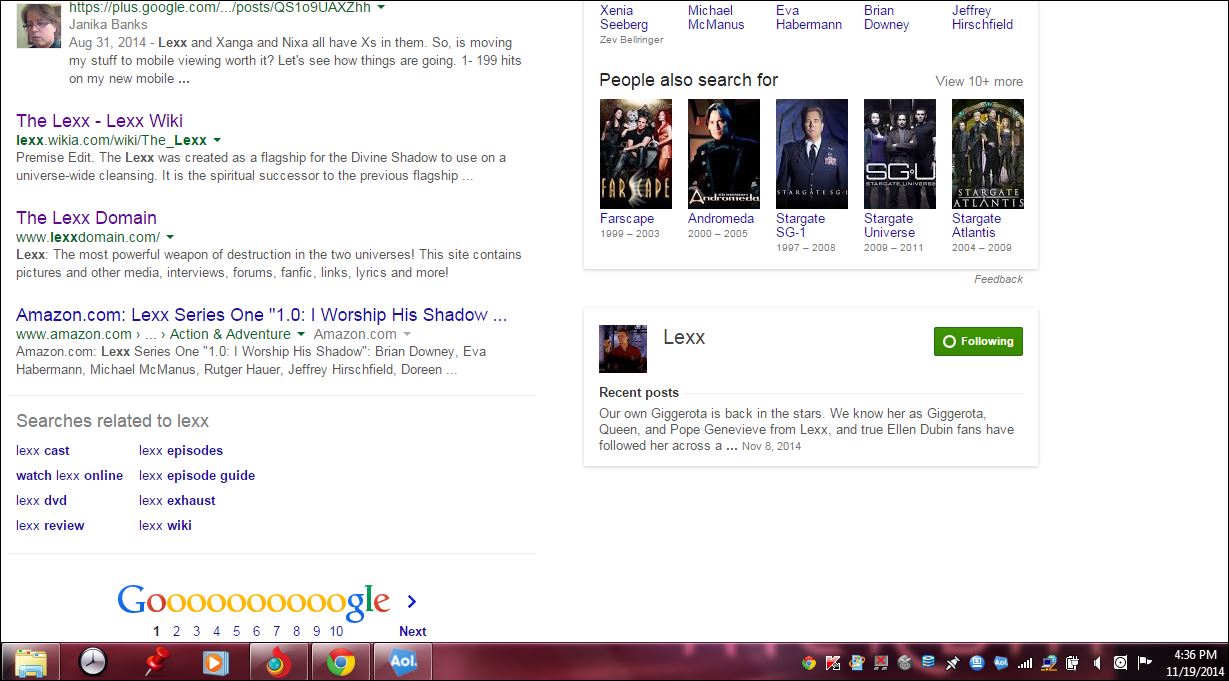Search related term watch lexx online
The height and width of the screenshot is (681, 1229).
tap(70, 475)
